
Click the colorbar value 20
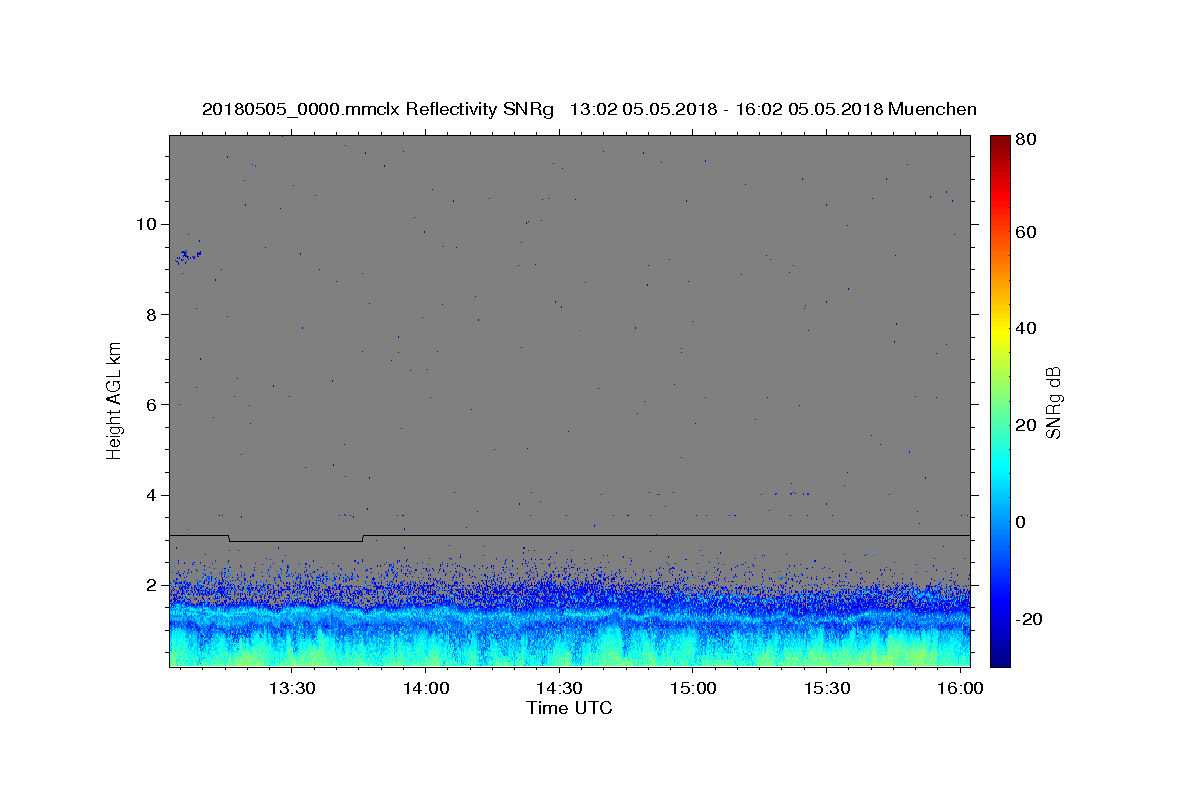coord(1026,425)
